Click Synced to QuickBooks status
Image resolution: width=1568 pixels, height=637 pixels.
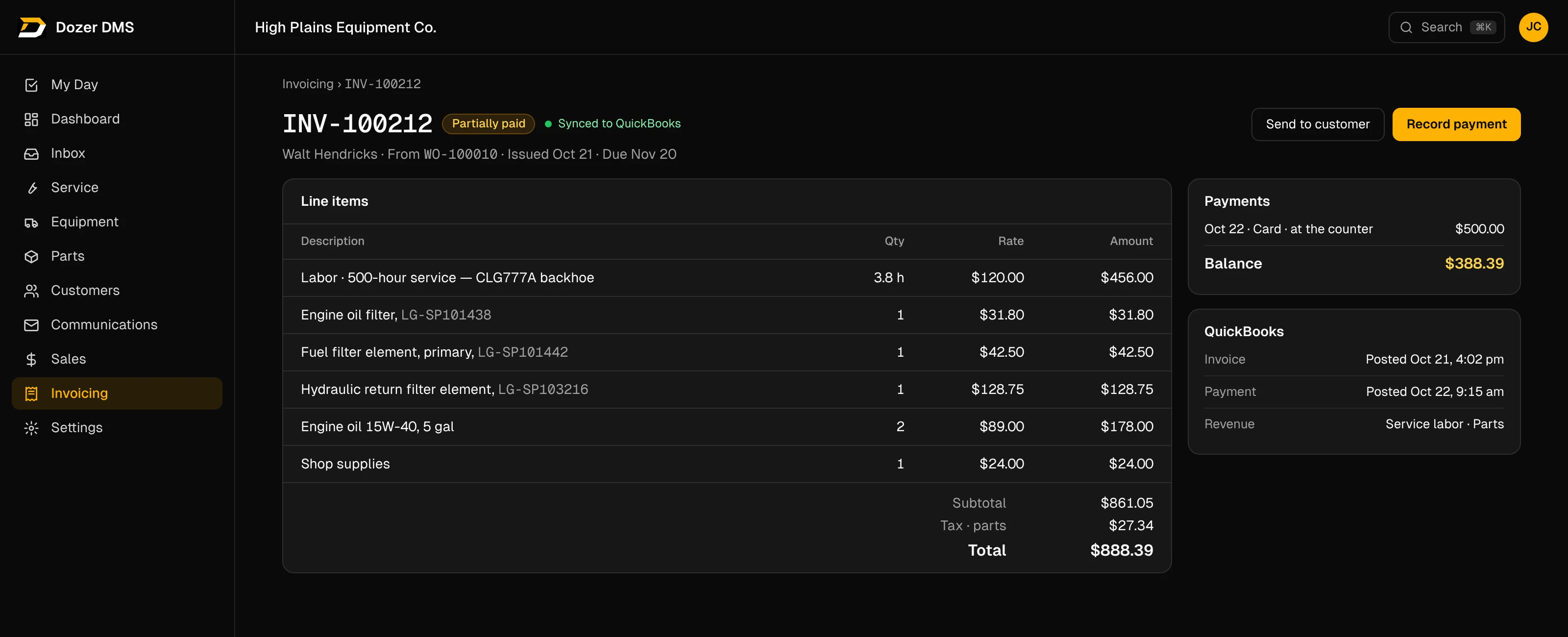[x=612, y=123]
